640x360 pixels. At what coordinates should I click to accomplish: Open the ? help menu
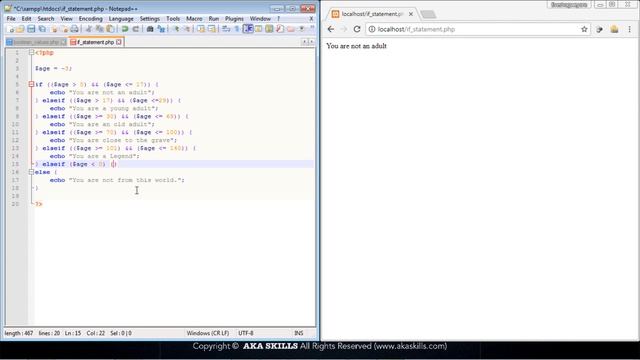coord(278,19)
